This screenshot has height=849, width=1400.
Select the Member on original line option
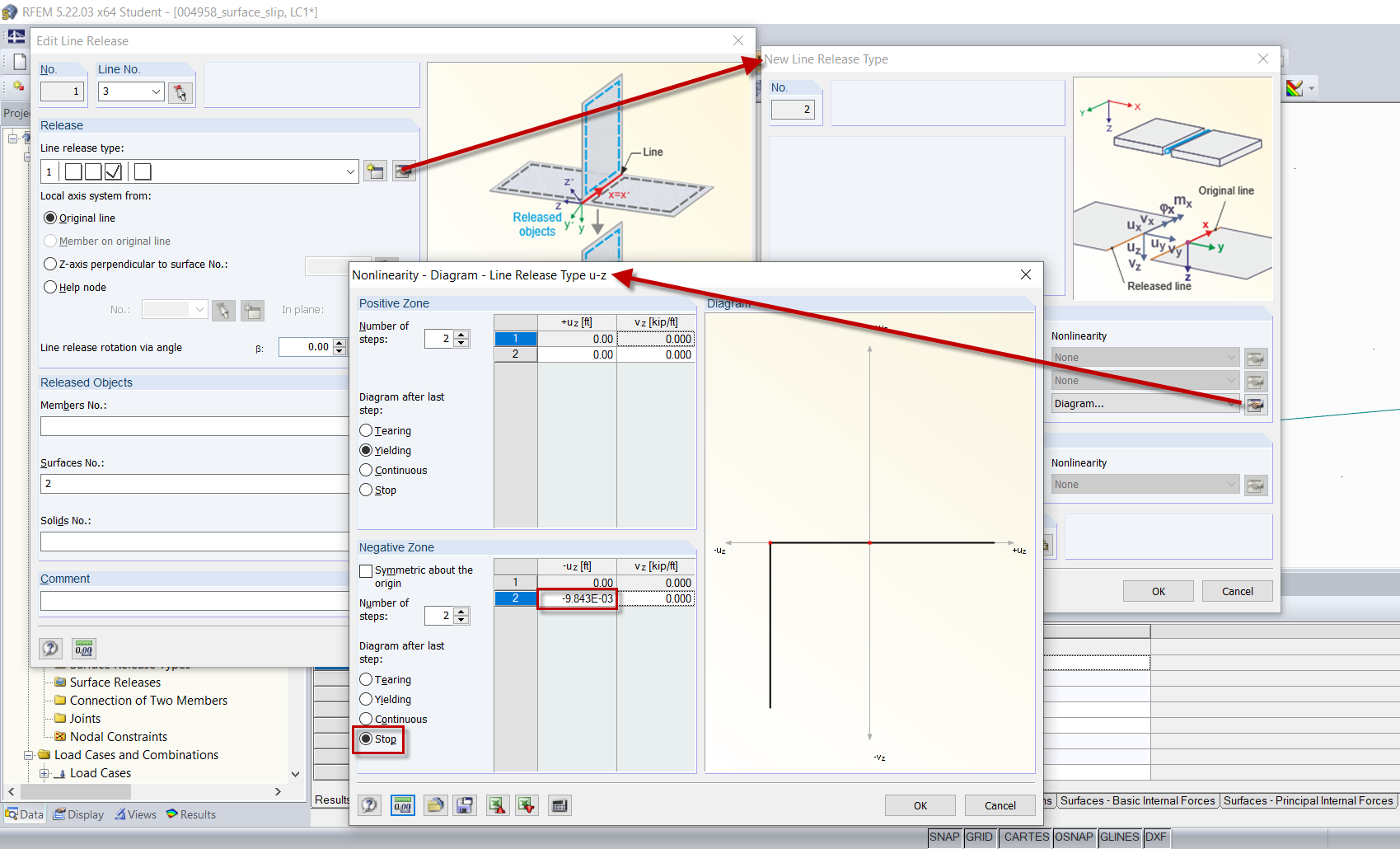pyautogui.click(x=50, y=241)
